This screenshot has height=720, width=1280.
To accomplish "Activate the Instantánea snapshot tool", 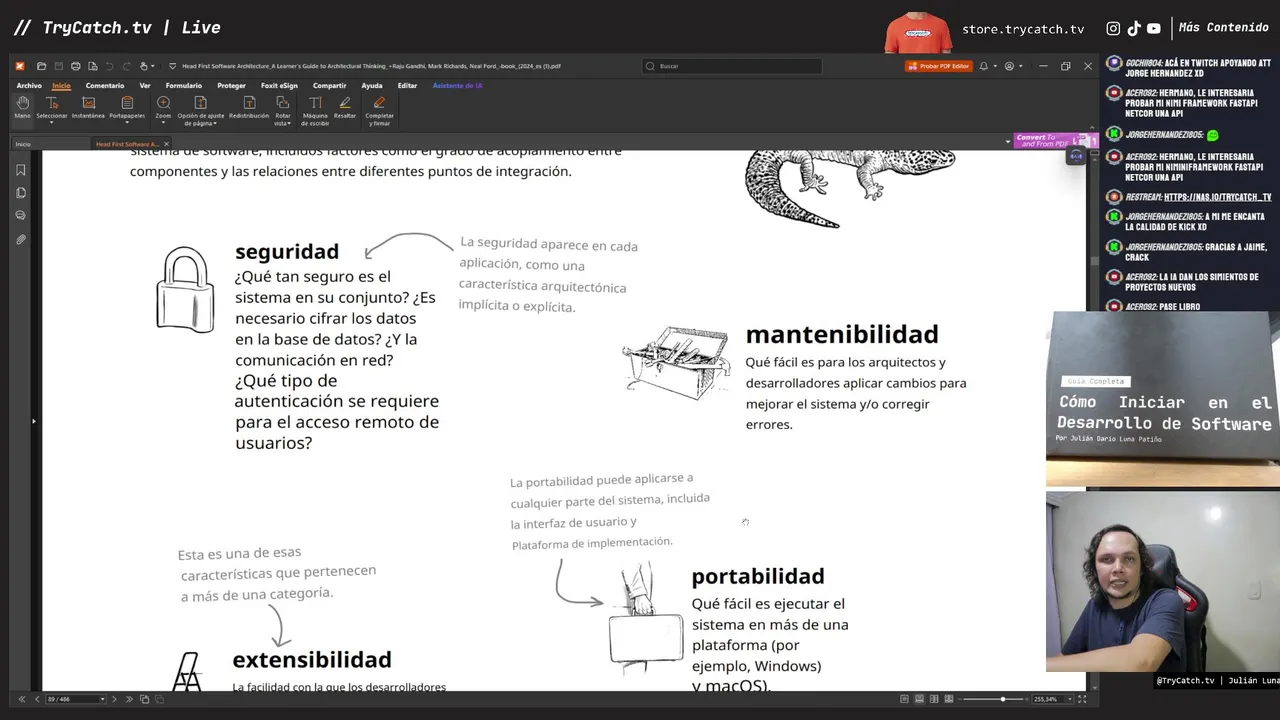I will 88,108.
